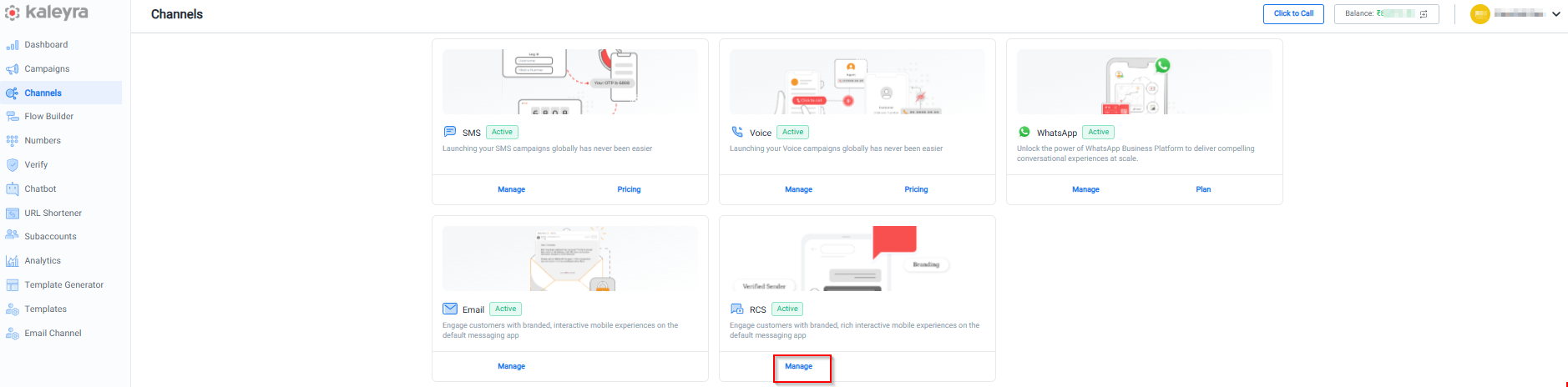Screen dimensions: 1568x387
Task: Expand the account dropdown chevron
Action: coord(1556,14)
